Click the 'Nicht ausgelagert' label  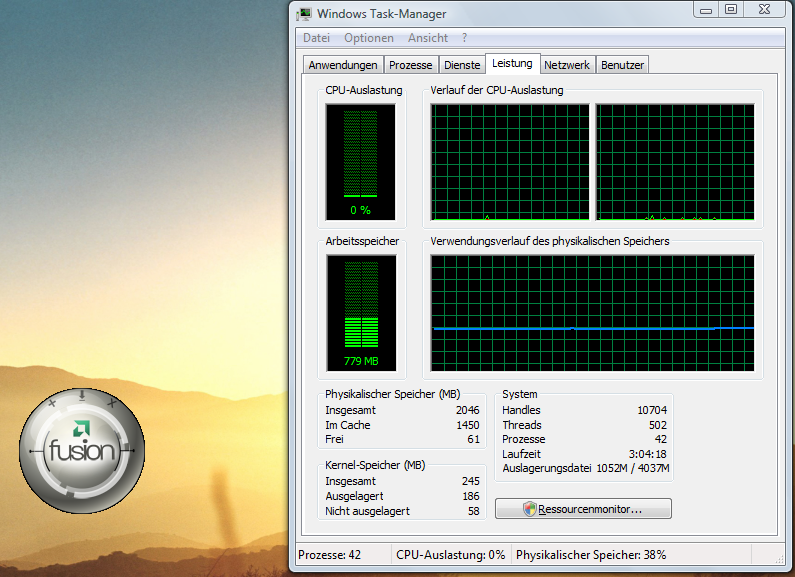pyautogui.click(x=368, y=511)
